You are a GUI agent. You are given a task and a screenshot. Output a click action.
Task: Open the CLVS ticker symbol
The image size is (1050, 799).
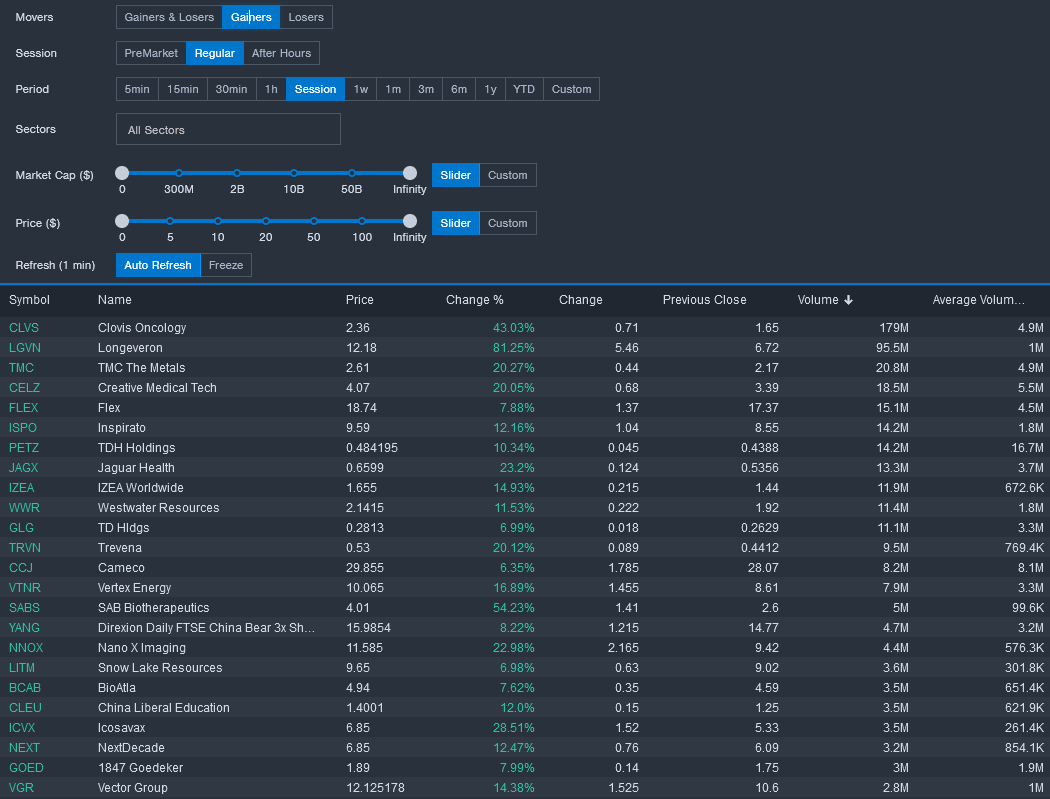24,328
